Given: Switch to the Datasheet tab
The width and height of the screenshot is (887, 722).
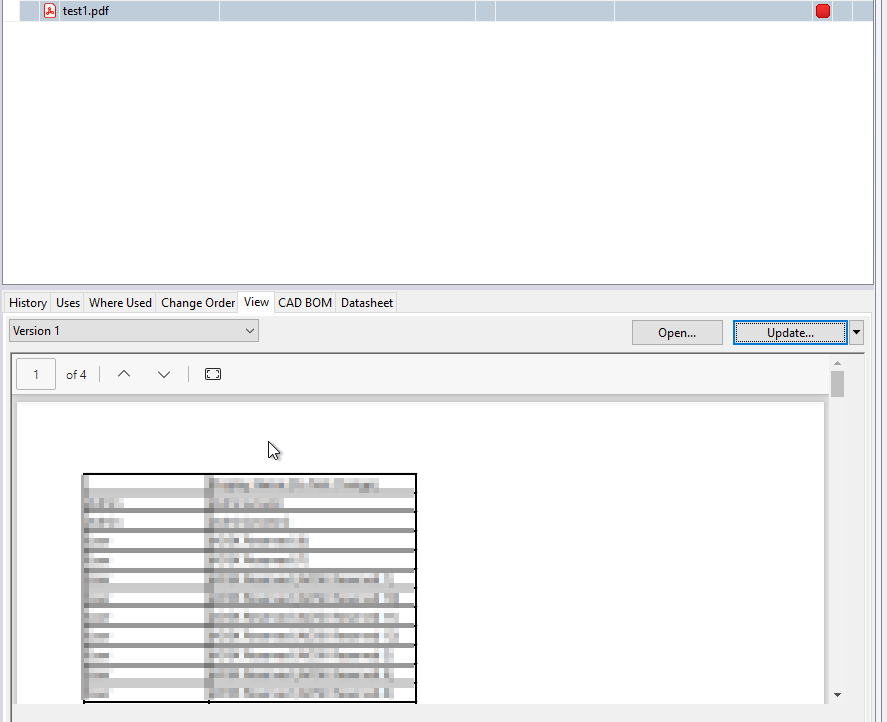Looking at the screenshot, I should pos(366,302).
